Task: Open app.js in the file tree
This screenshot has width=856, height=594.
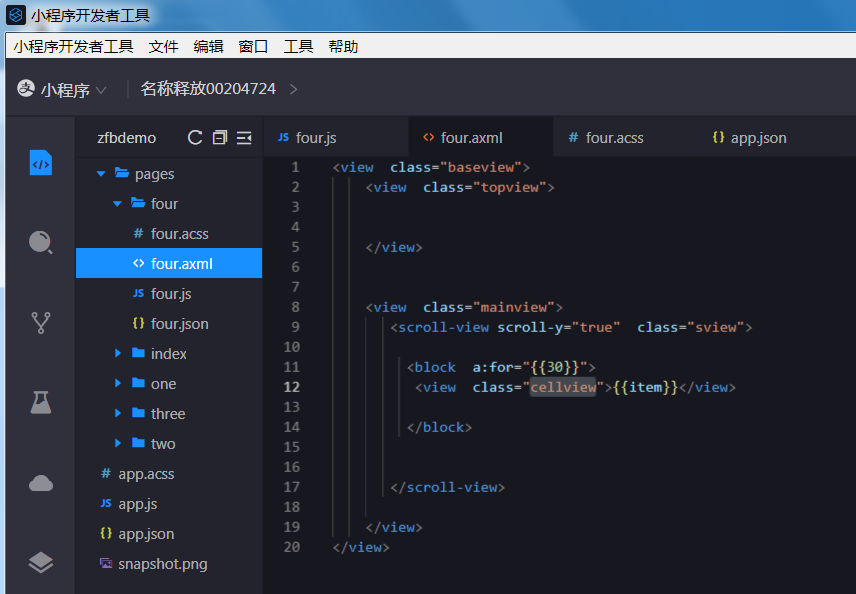Action: (x=169, y=504)
